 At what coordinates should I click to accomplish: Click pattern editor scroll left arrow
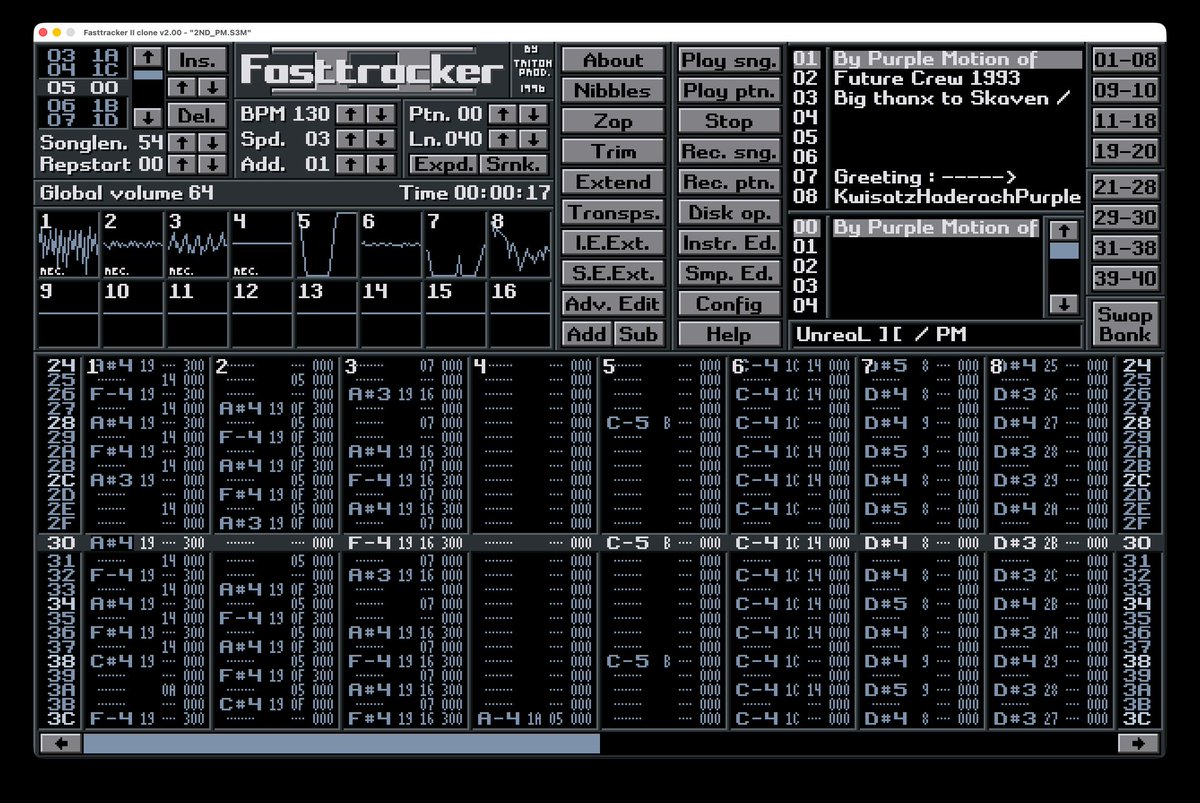(61, 743)
